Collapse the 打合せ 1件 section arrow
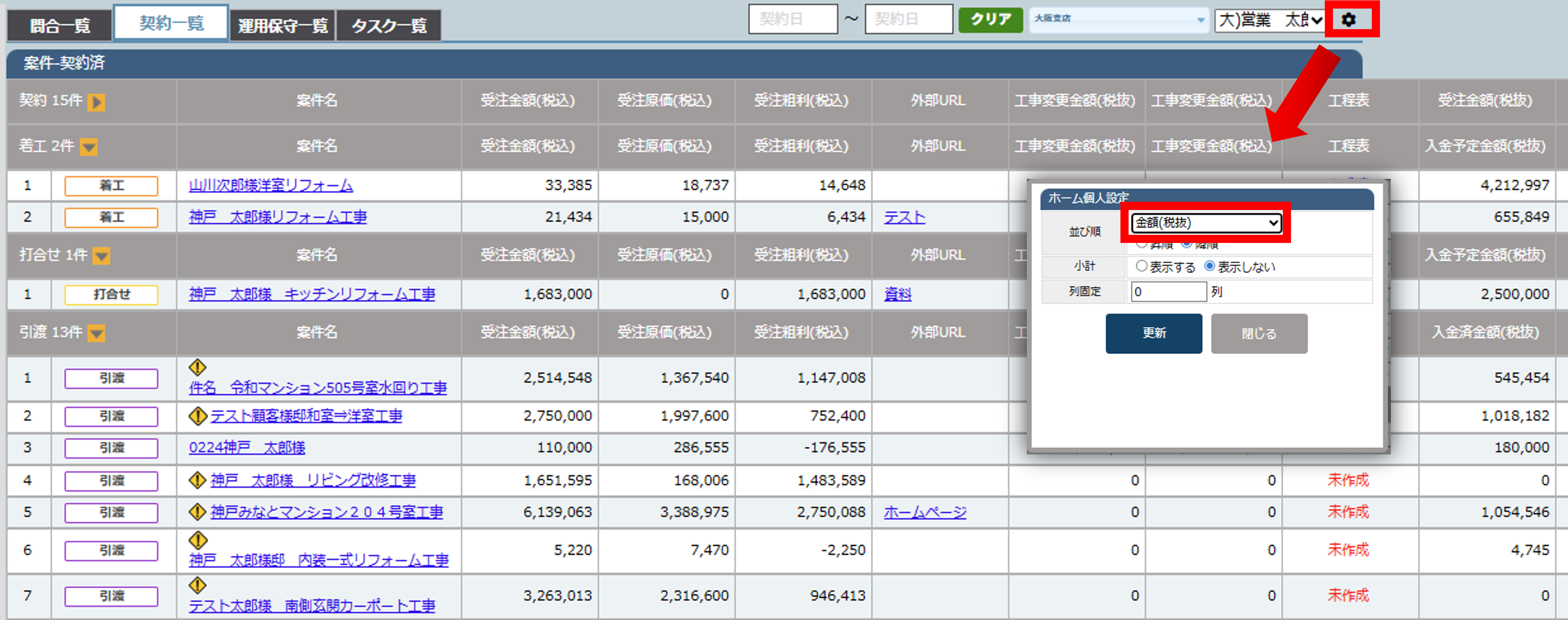The height and width of the screenshot is (620, 1568). (101, 256)
